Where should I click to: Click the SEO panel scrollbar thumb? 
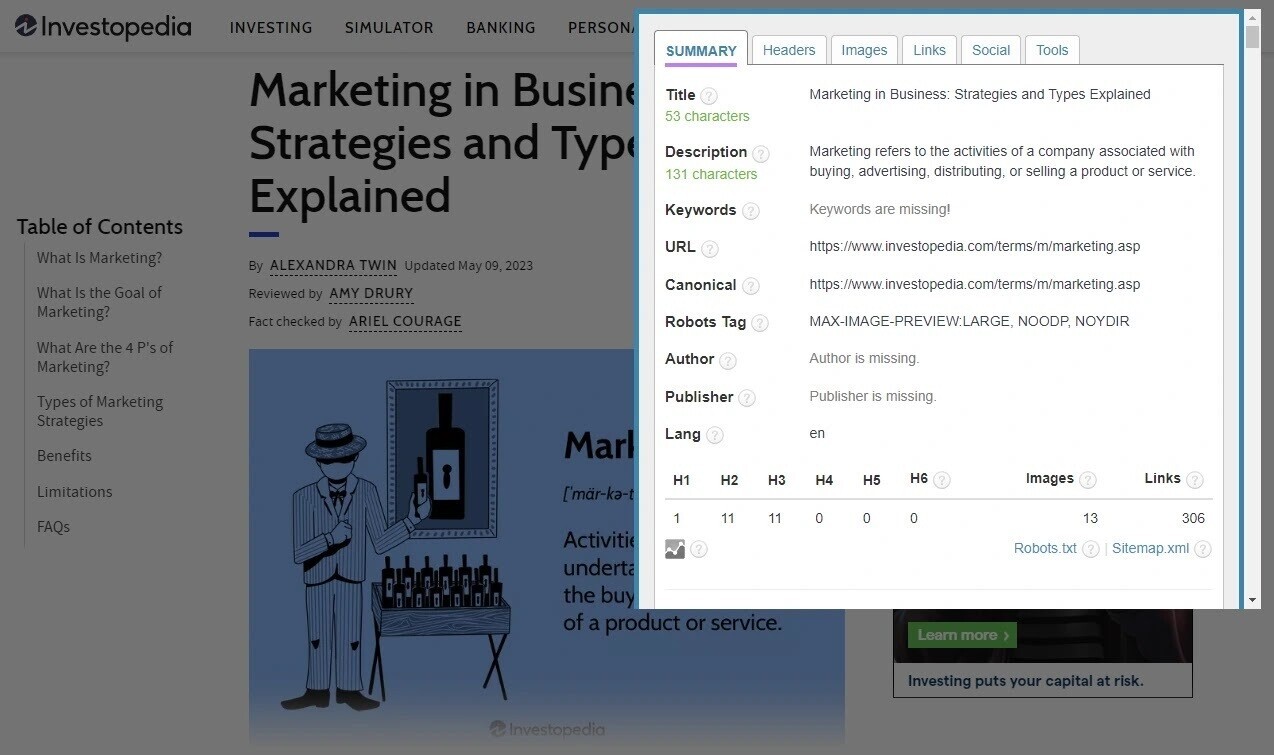[1252, 36]
